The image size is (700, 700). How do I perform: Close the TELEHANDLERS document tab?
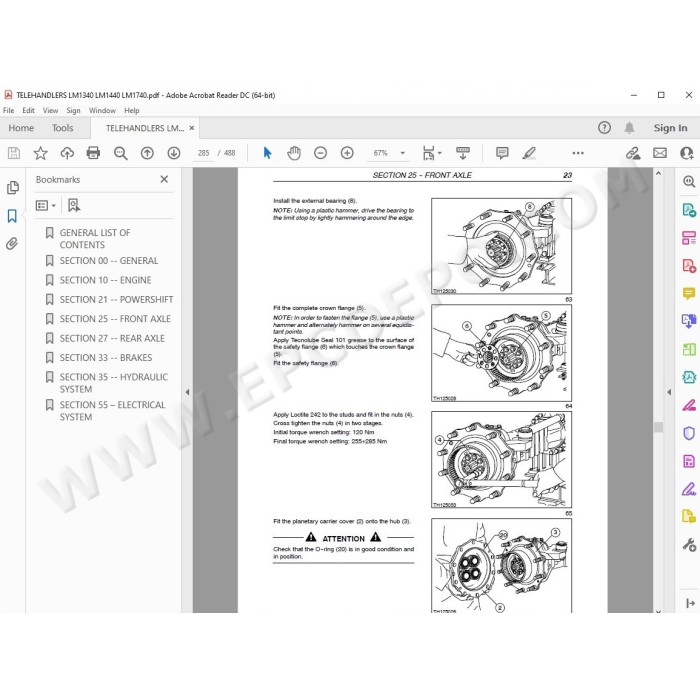192,128
